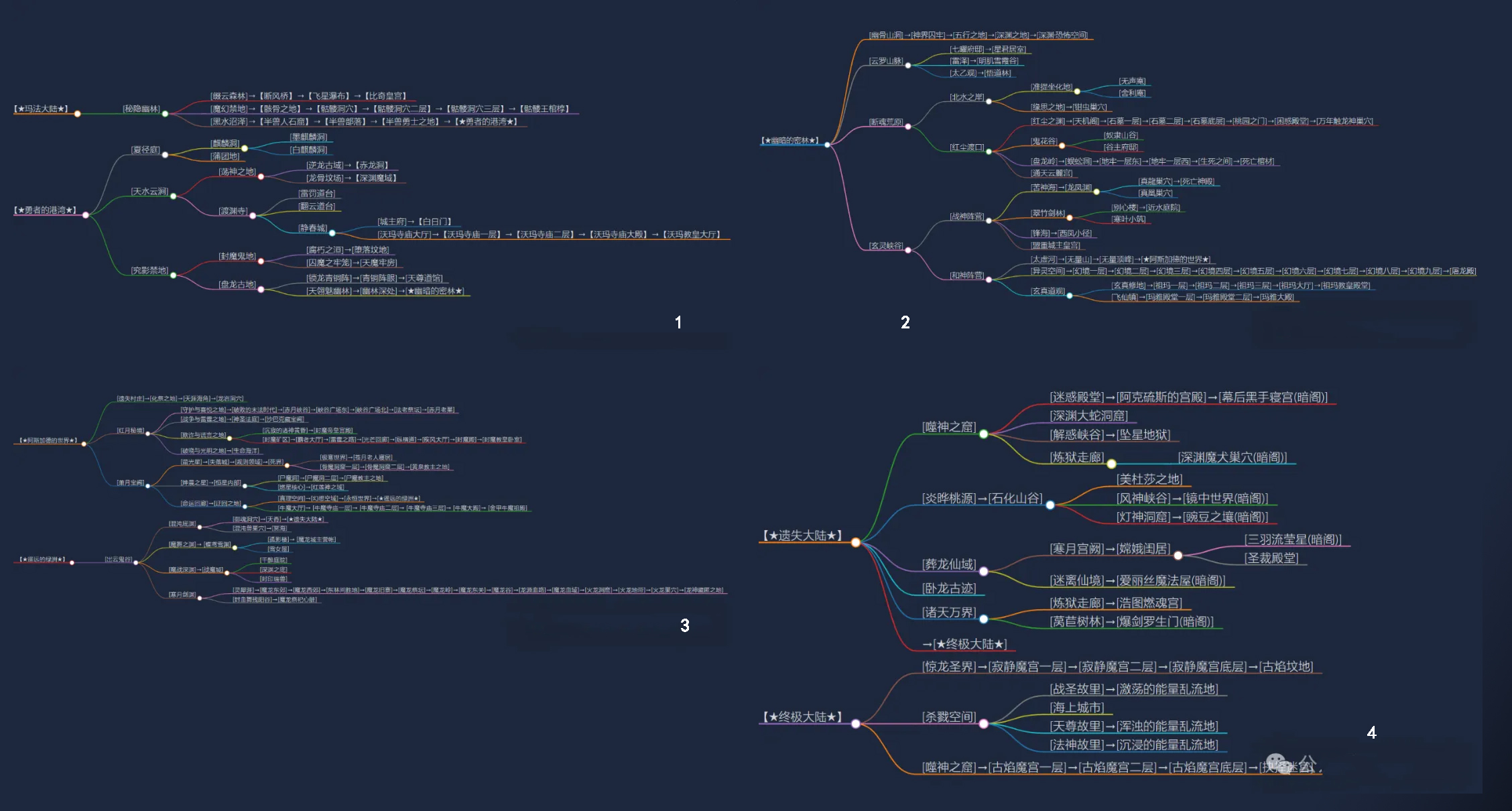1512x811 pixels.
Task: Select the [海上城市] node
Action: pos(1076,708)
